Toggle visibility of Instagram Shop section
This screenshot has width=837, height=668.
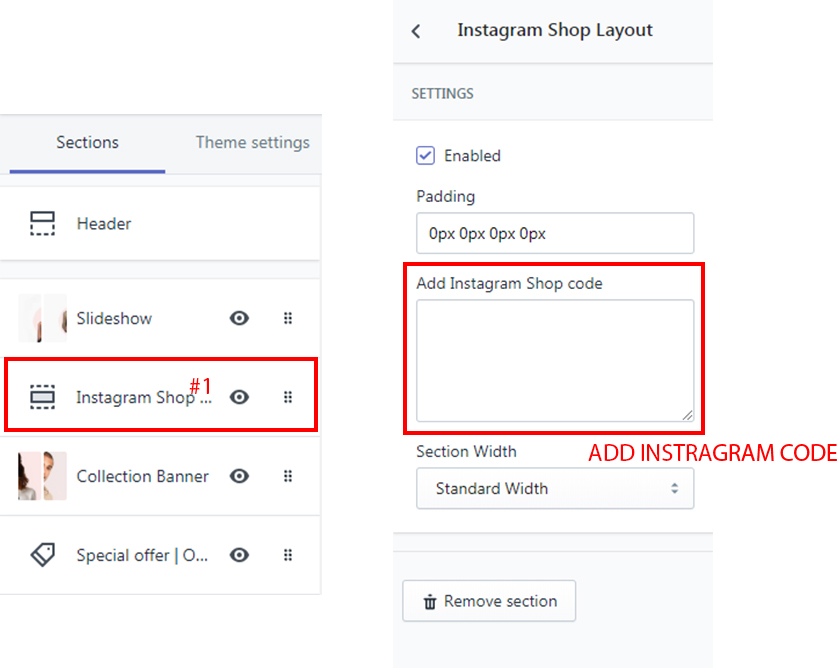(239, 397)
